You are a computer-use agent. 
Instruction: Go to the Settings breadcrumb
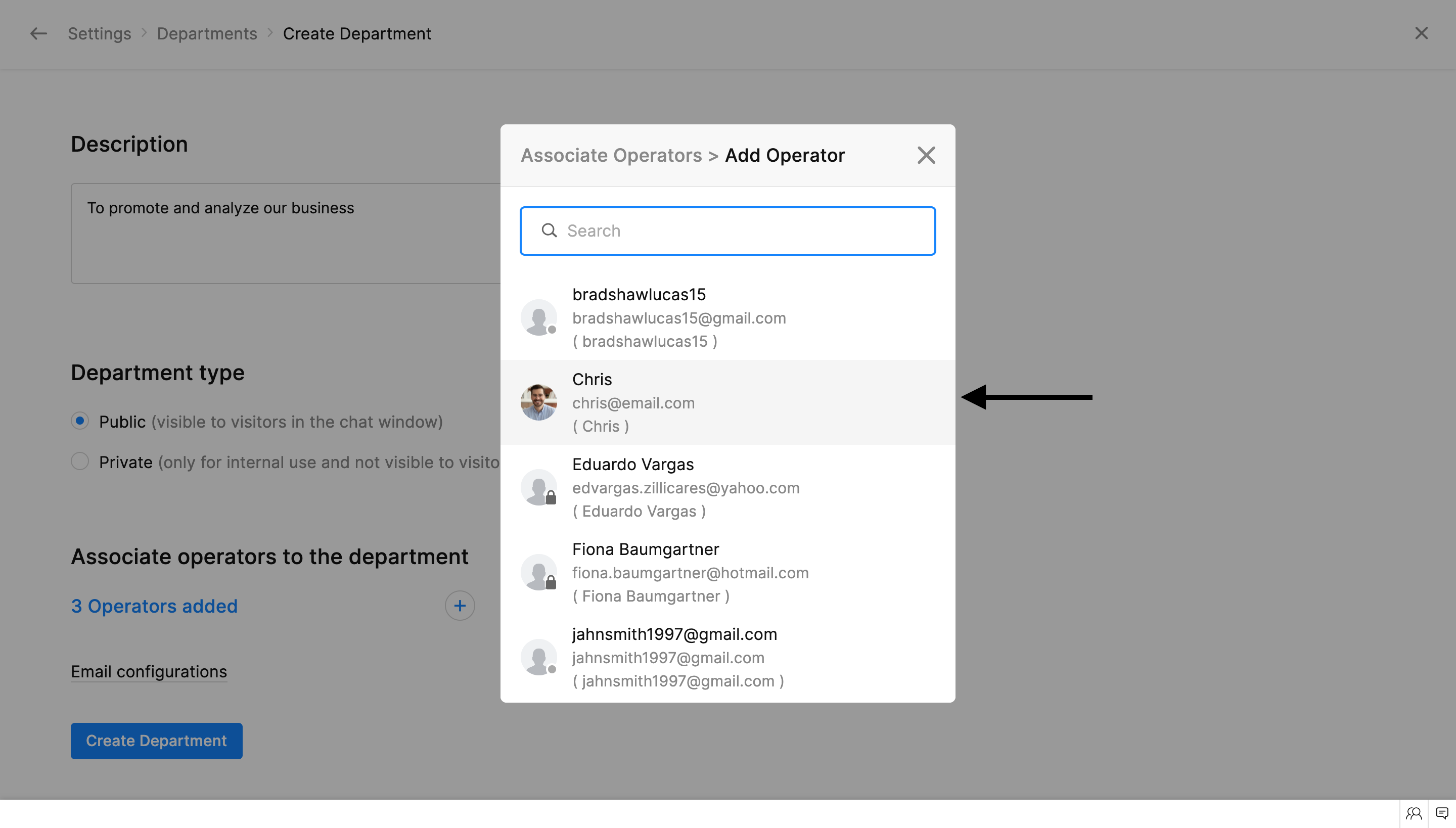pyautogui.click(x=100, y=33)
